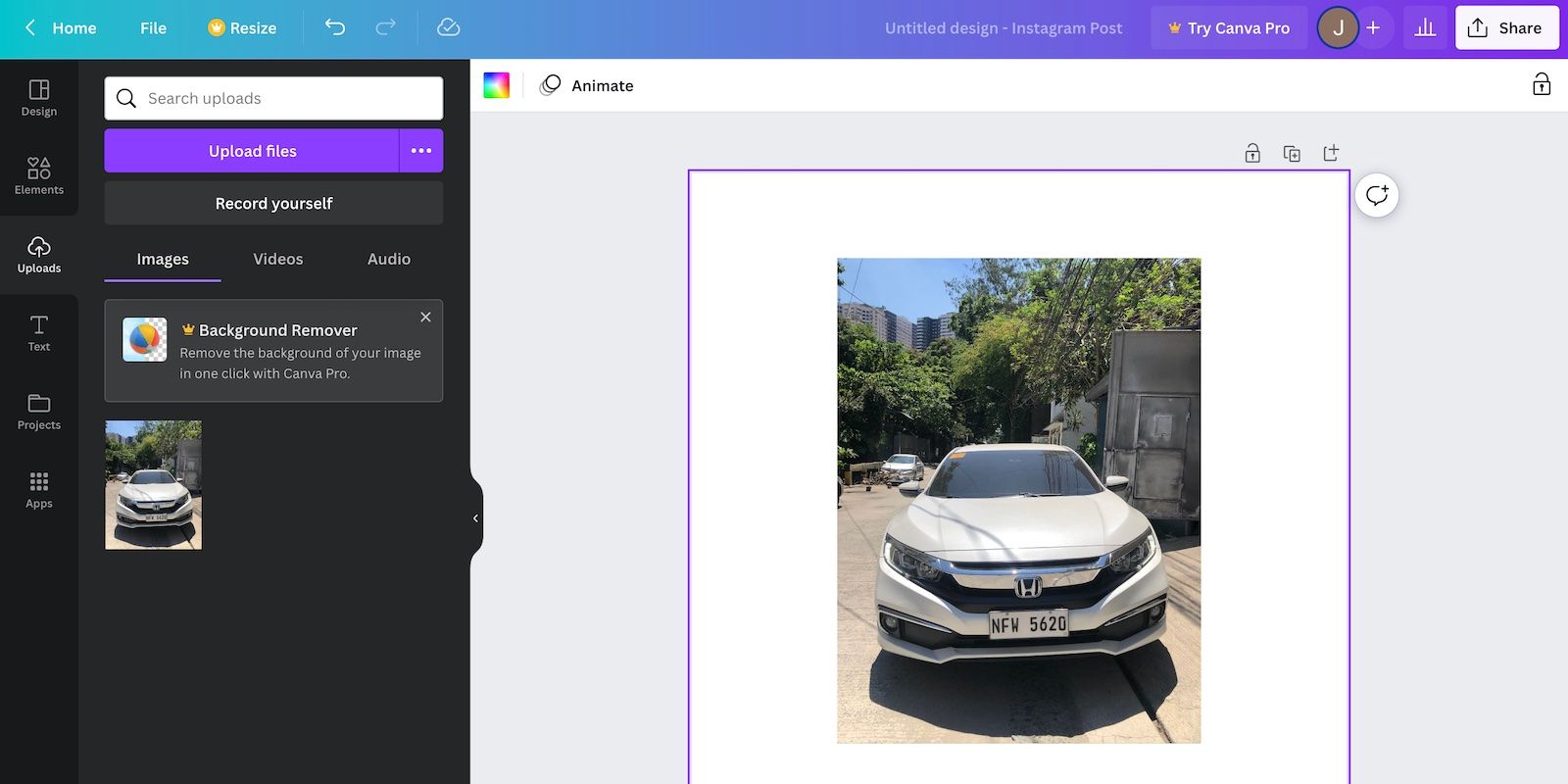
Task: Switch to the Audio tab
Action: [x=389, y=259]
